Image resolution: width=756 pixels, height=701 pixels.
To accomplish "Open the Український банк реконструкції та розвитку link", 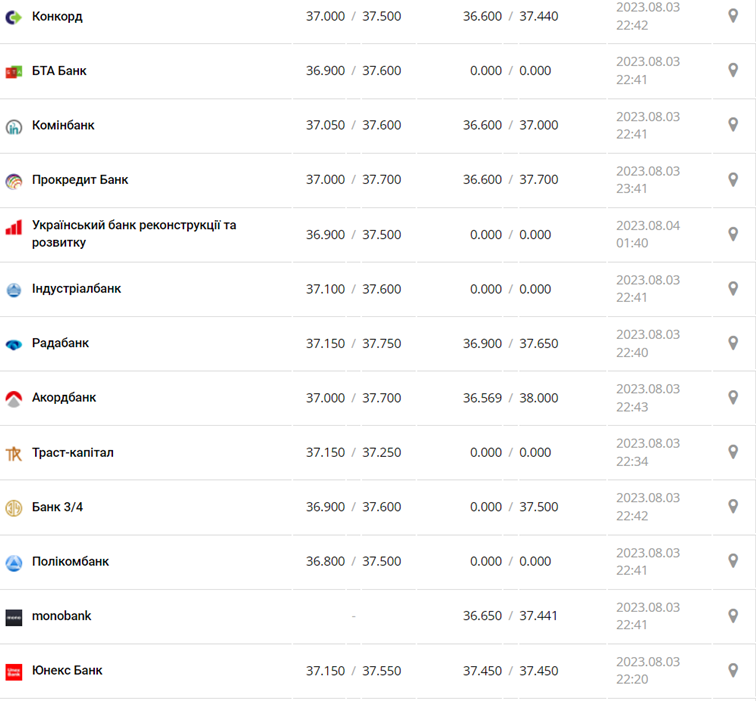I will (x=134, y=234).
